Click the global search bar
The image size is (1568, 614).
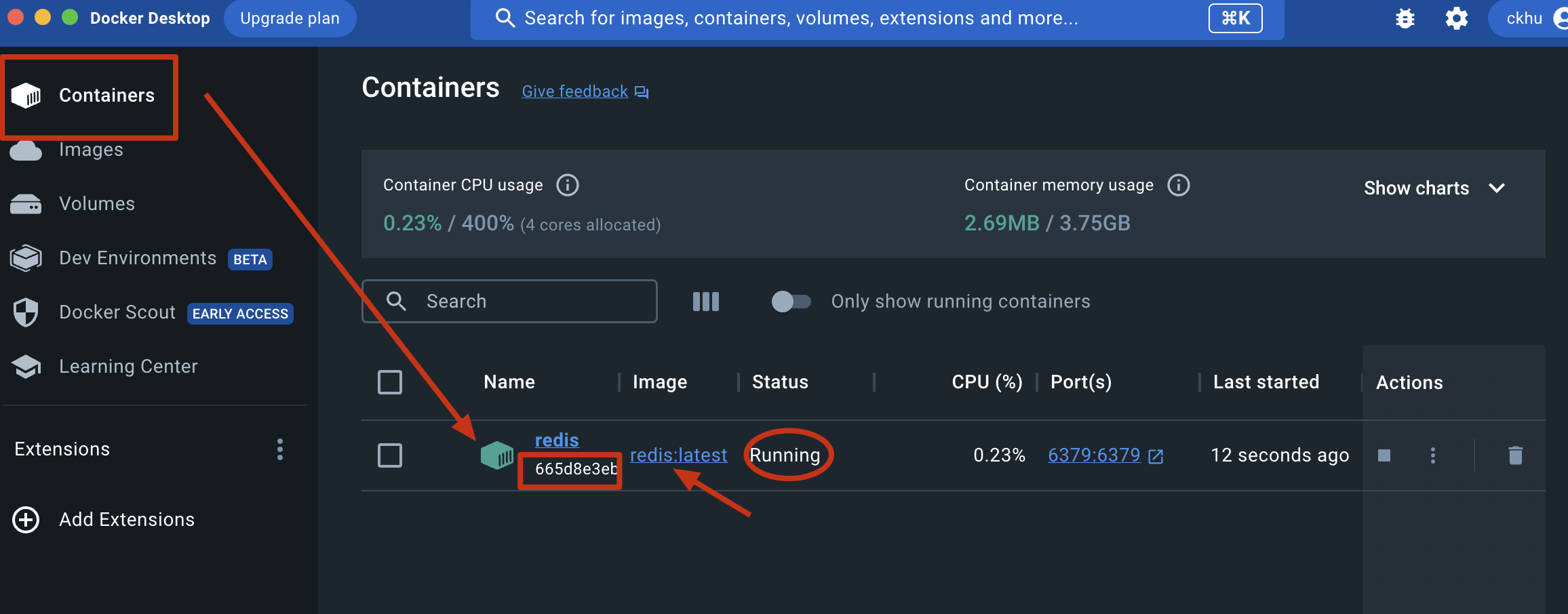click(x=877, y=18)
